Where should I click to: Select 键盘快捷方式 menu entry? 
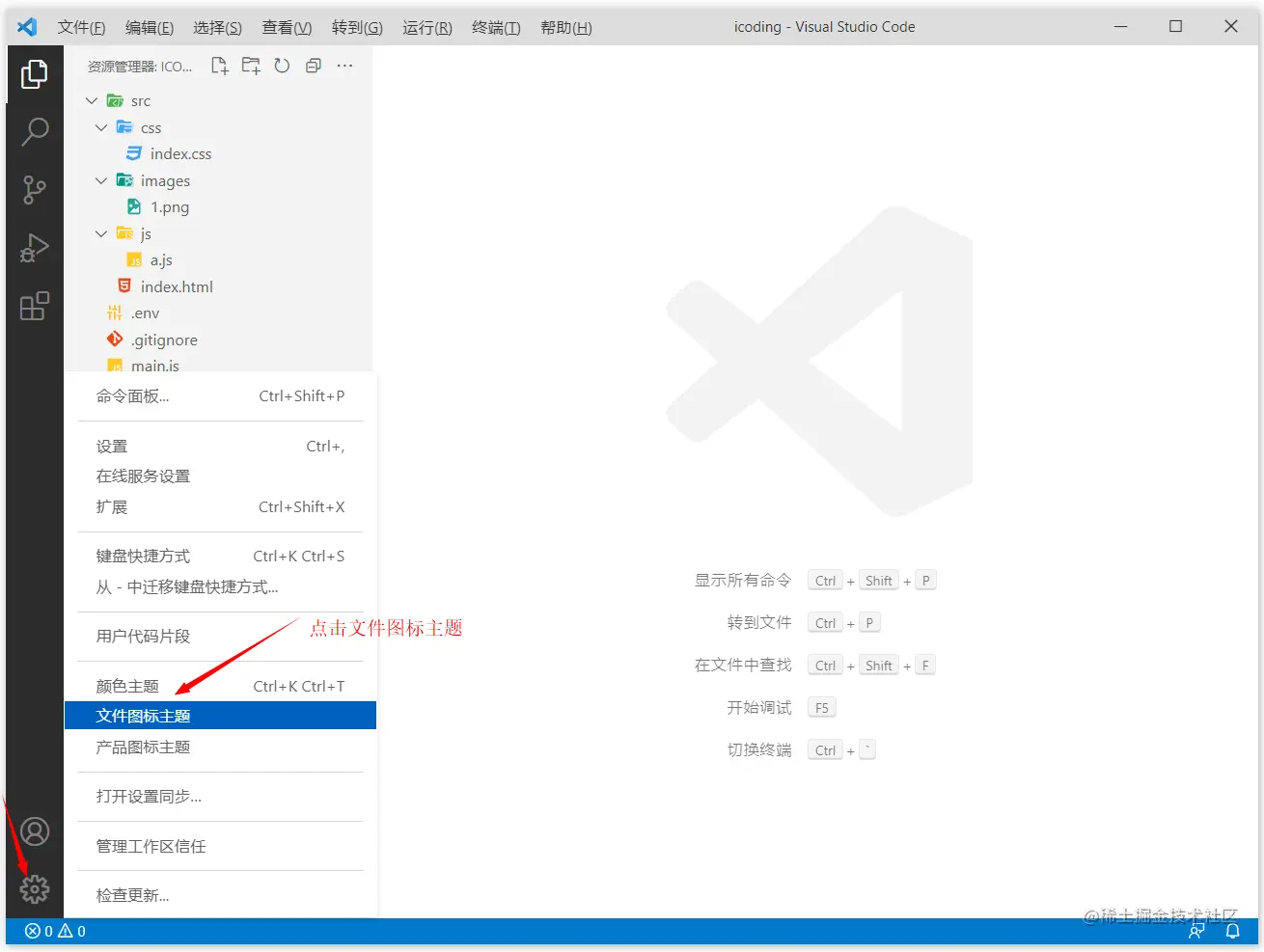(x=220, y=556)
